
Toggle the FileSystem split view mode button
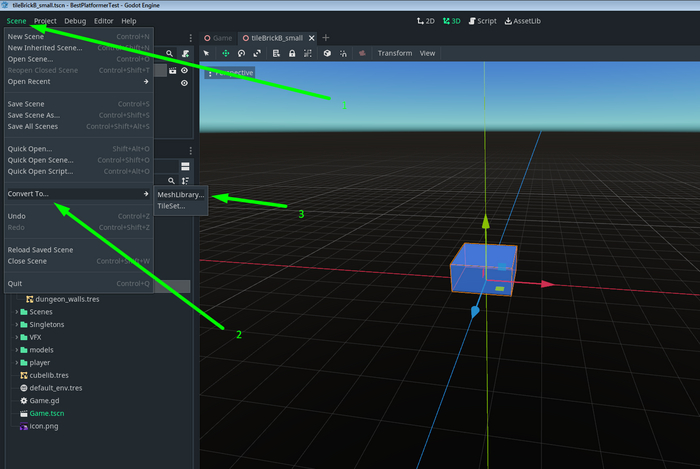click(185, 165)
